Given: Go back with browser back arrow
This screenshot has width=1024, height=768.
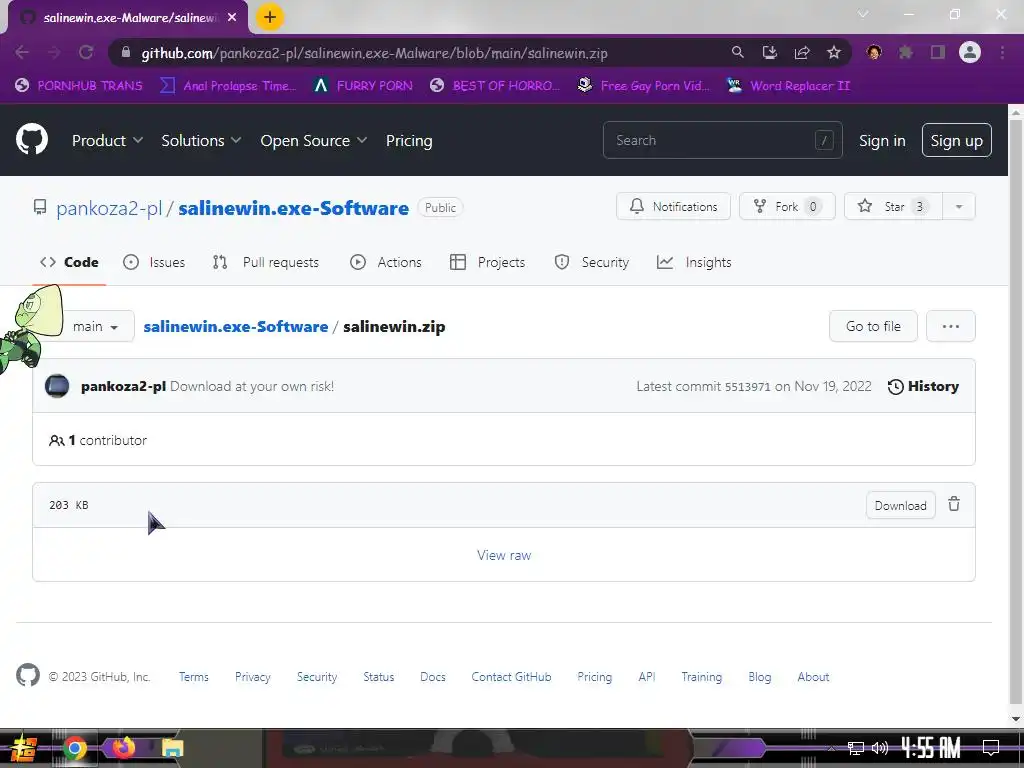Looking at the screenshot, I should coord(22,53).
